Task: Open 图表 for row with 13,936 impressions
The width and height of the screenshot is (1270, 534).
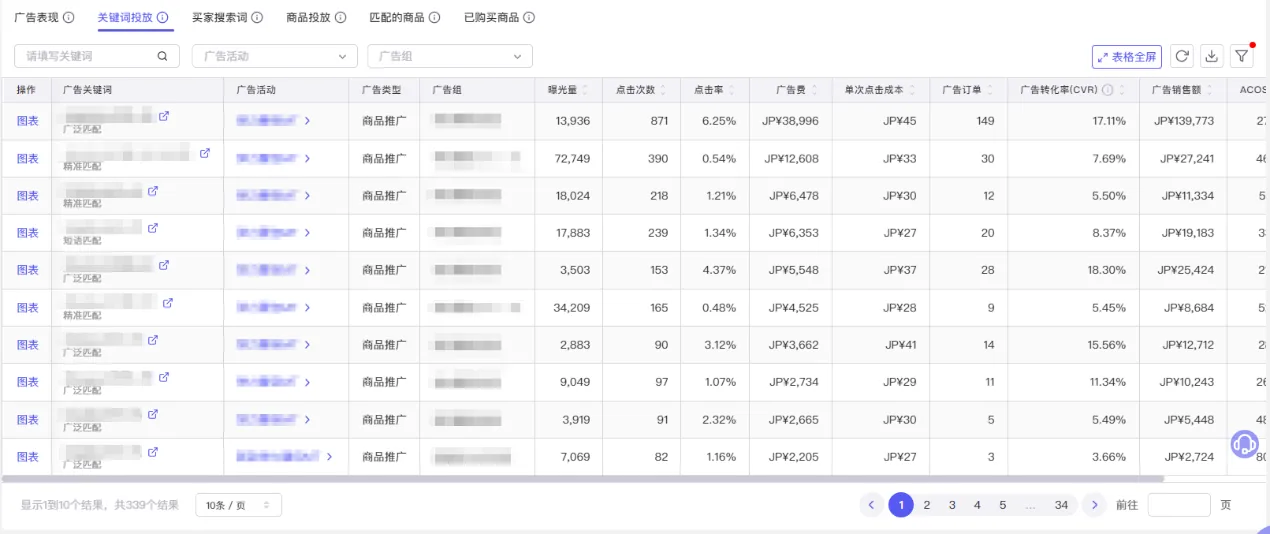Action: pyautogui.click(x=27, y=121)
